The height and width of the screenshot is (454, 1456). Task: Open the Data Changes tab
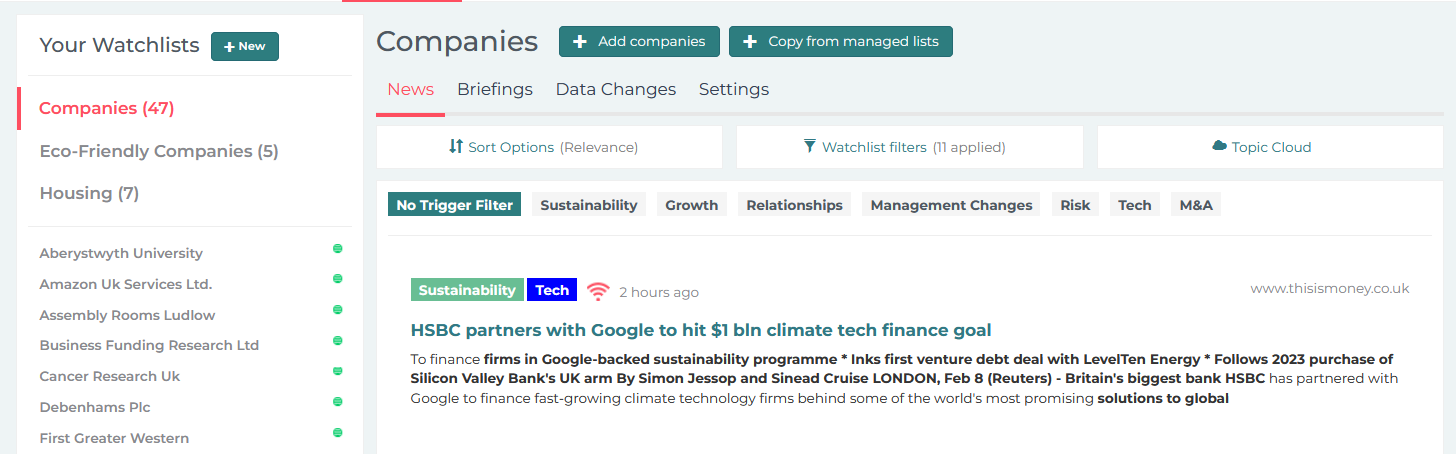tap(616, 89)
